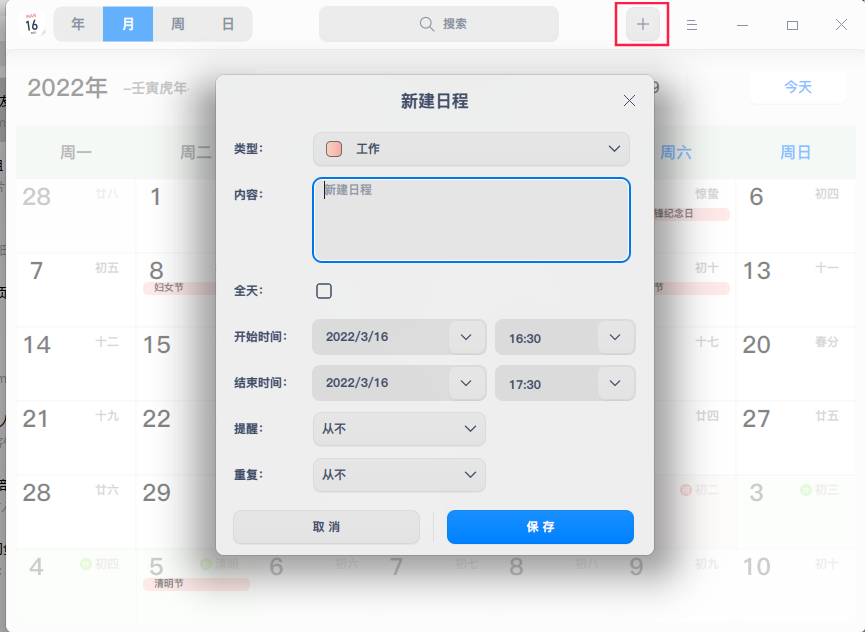Viewport: 865px width, 632px height.
Task: Open the 提醒 dropdown
Action: coord(399,429)
